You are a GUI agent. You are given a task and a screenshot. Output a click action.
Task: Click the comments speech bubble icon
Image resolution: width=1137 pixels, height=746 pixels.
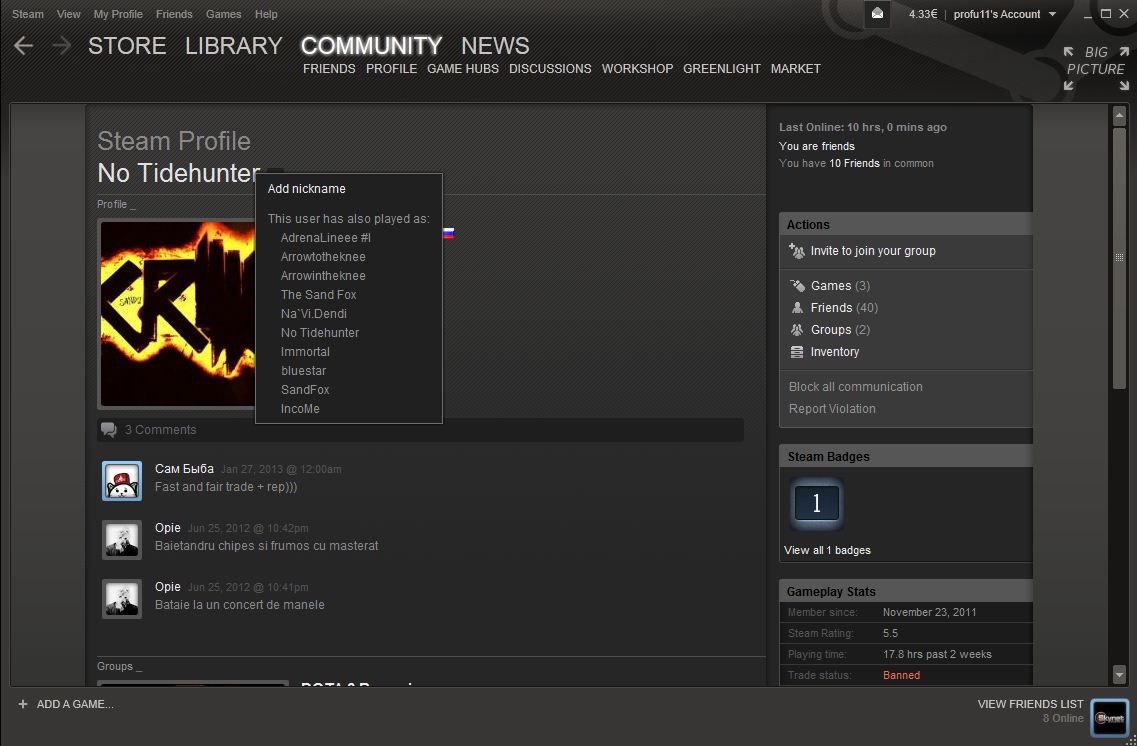tap(109, 430)
